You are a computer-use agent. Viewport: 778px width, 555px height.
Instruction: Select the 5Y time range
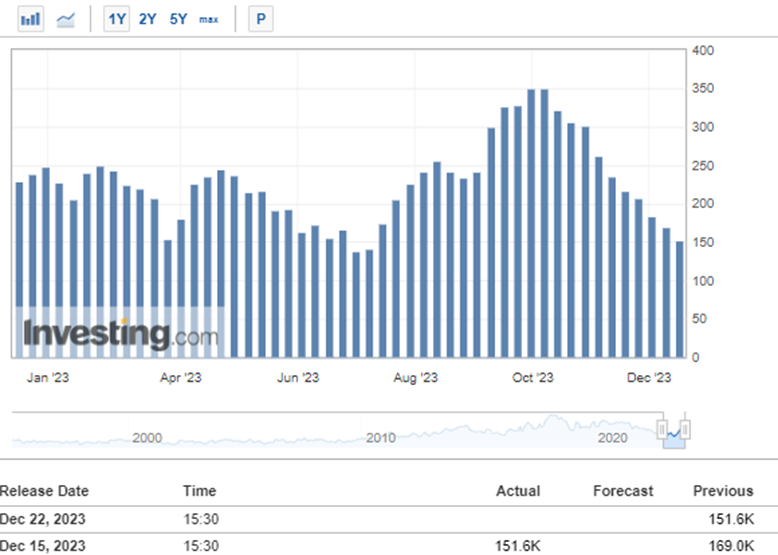point(178,19)
